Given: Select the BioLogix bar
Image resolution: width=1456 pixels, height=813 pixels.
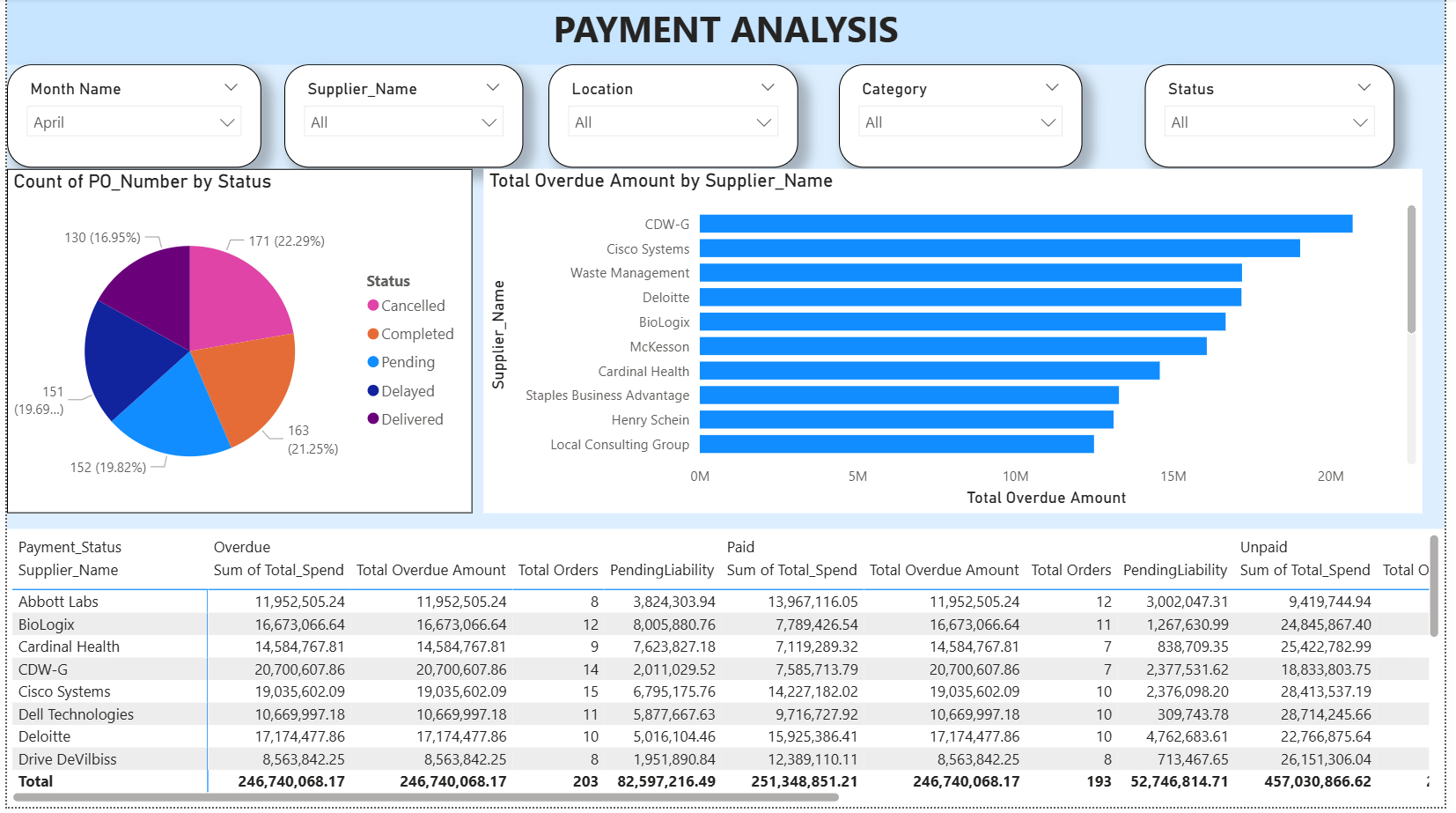Looking at the screenshot, I should [962, 322].
